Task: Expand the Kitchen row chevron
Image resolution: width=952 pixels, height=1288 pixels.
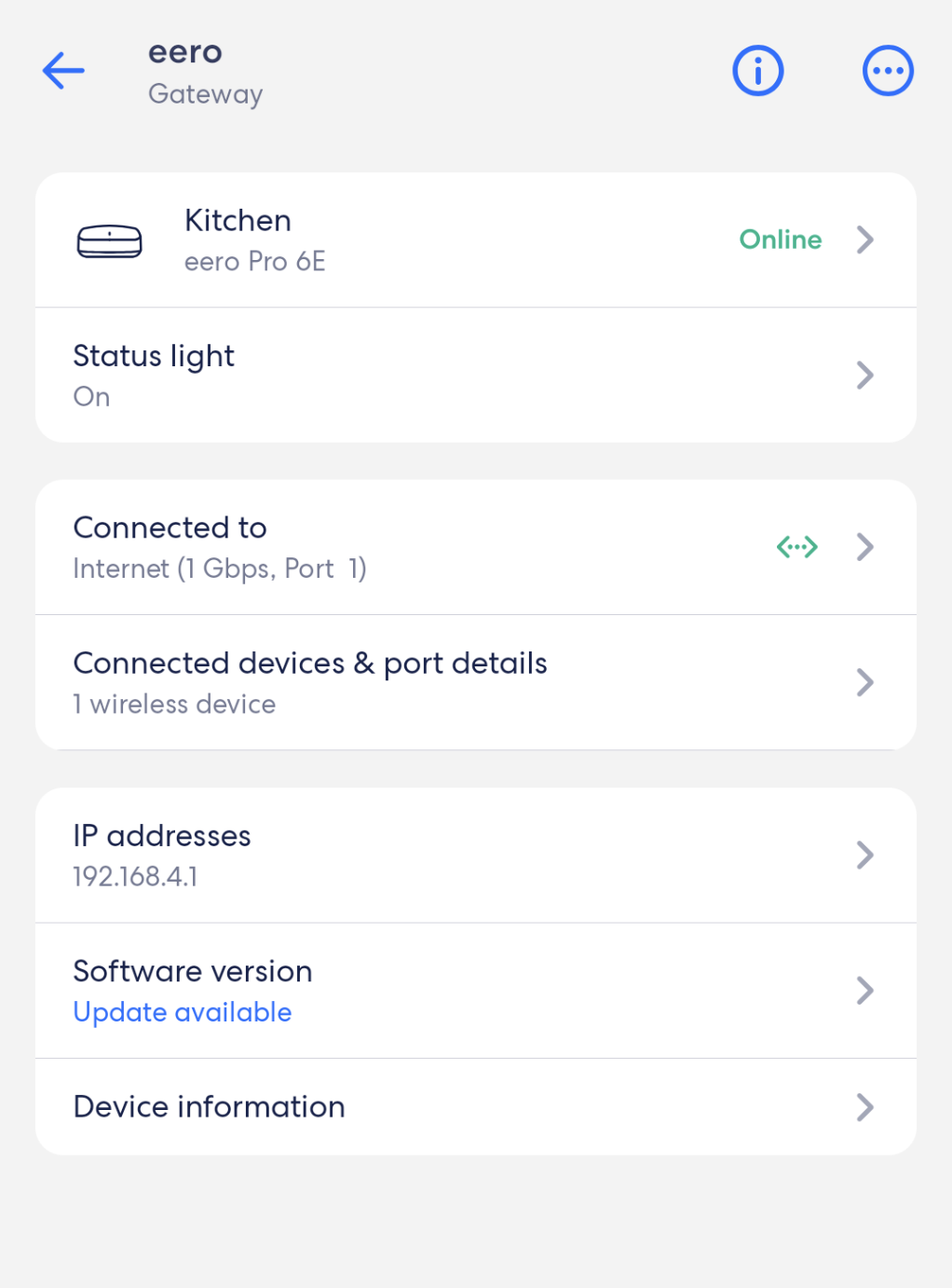Action: [865, 240]
